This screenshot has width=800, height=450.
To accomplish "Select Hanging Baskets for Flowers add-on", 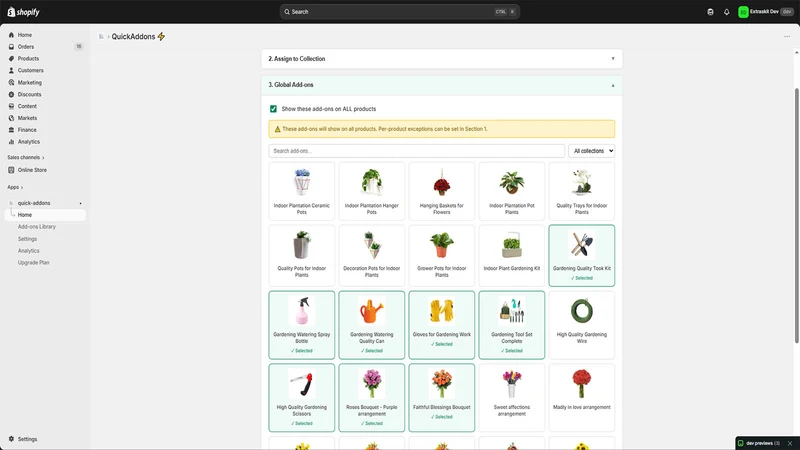I will [x=442, y=191].
